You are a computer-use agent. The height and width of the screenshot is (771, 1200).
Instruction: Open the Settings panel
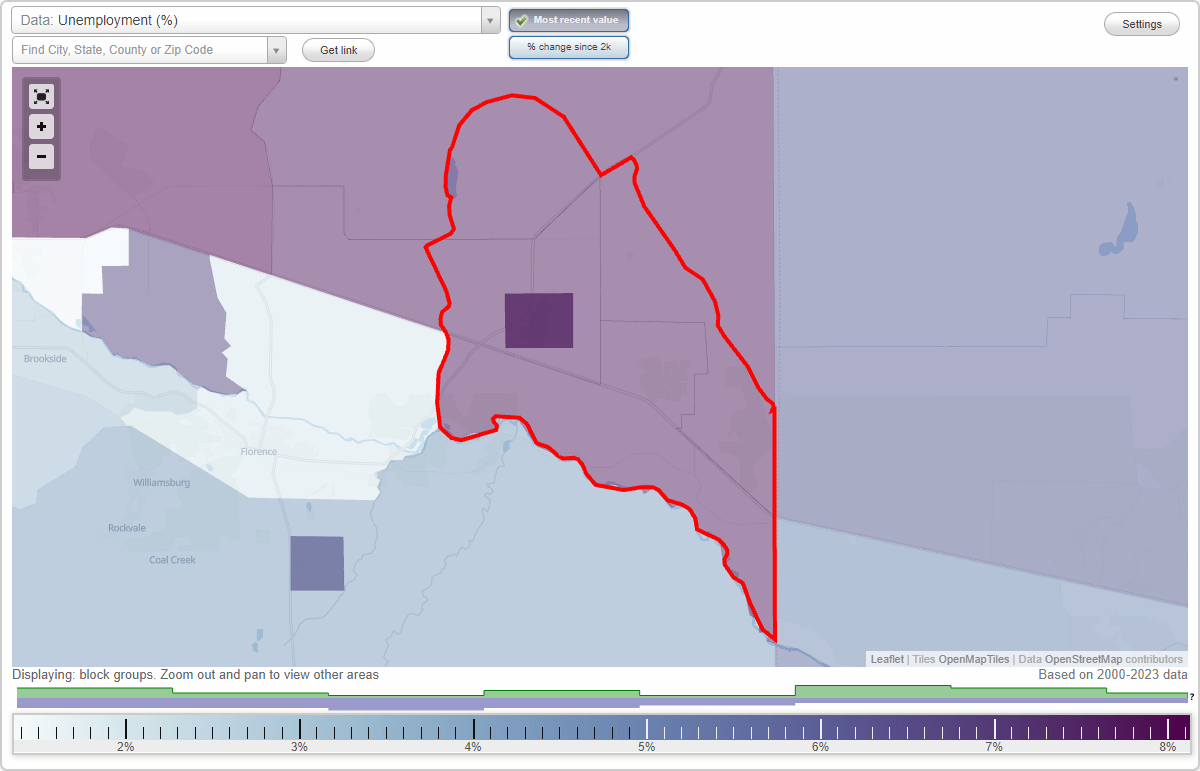point(1141,23)
